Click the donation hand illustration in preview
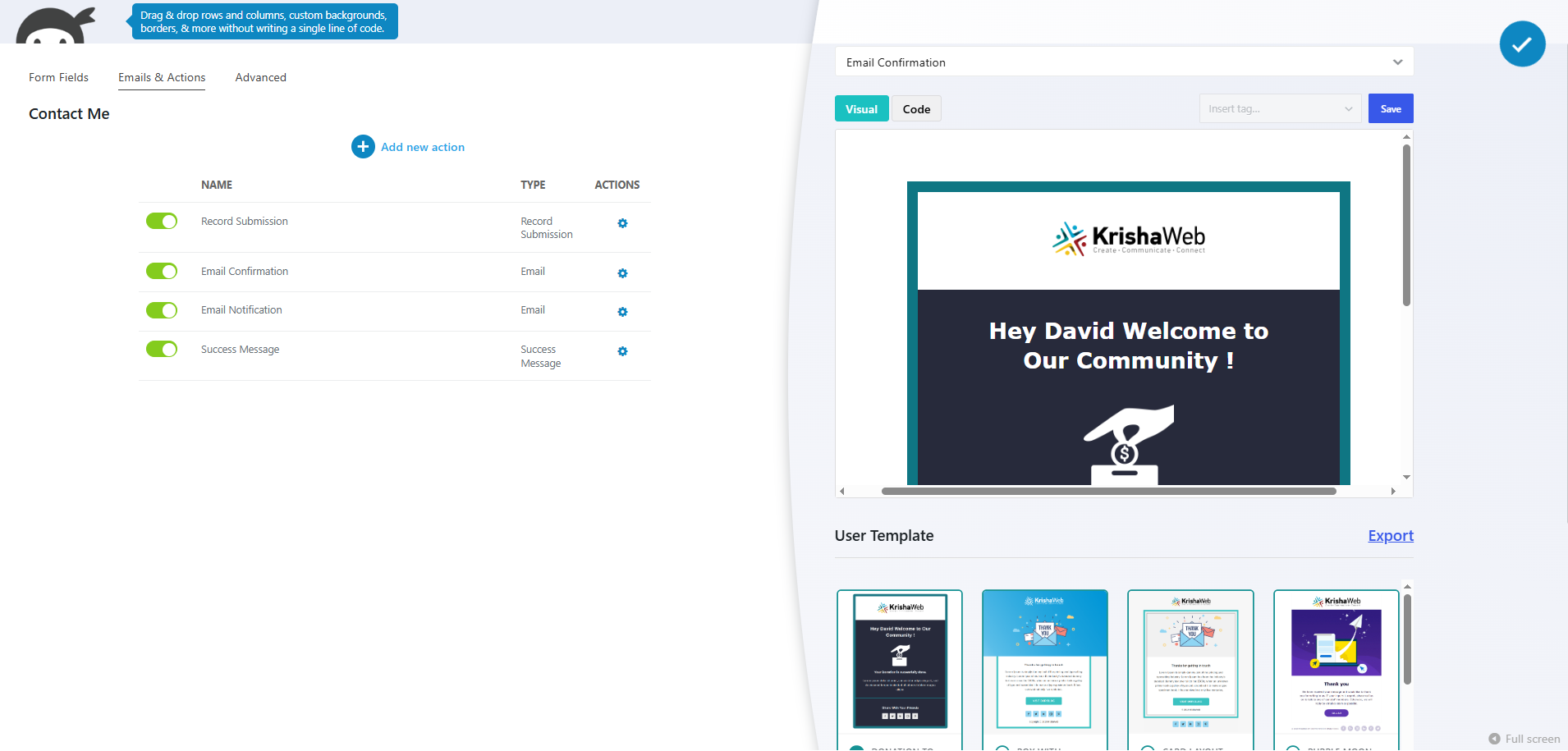 click(1129, 444)
